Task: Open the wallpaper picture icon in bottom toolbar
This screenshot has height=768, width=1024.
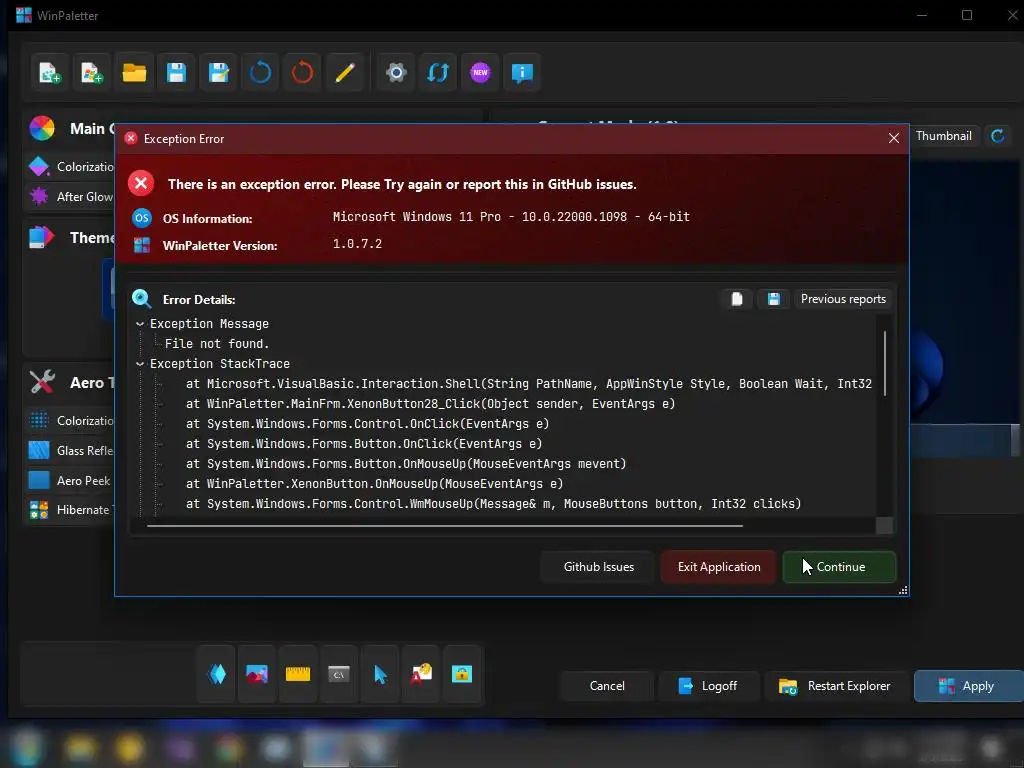Action: 257,674
